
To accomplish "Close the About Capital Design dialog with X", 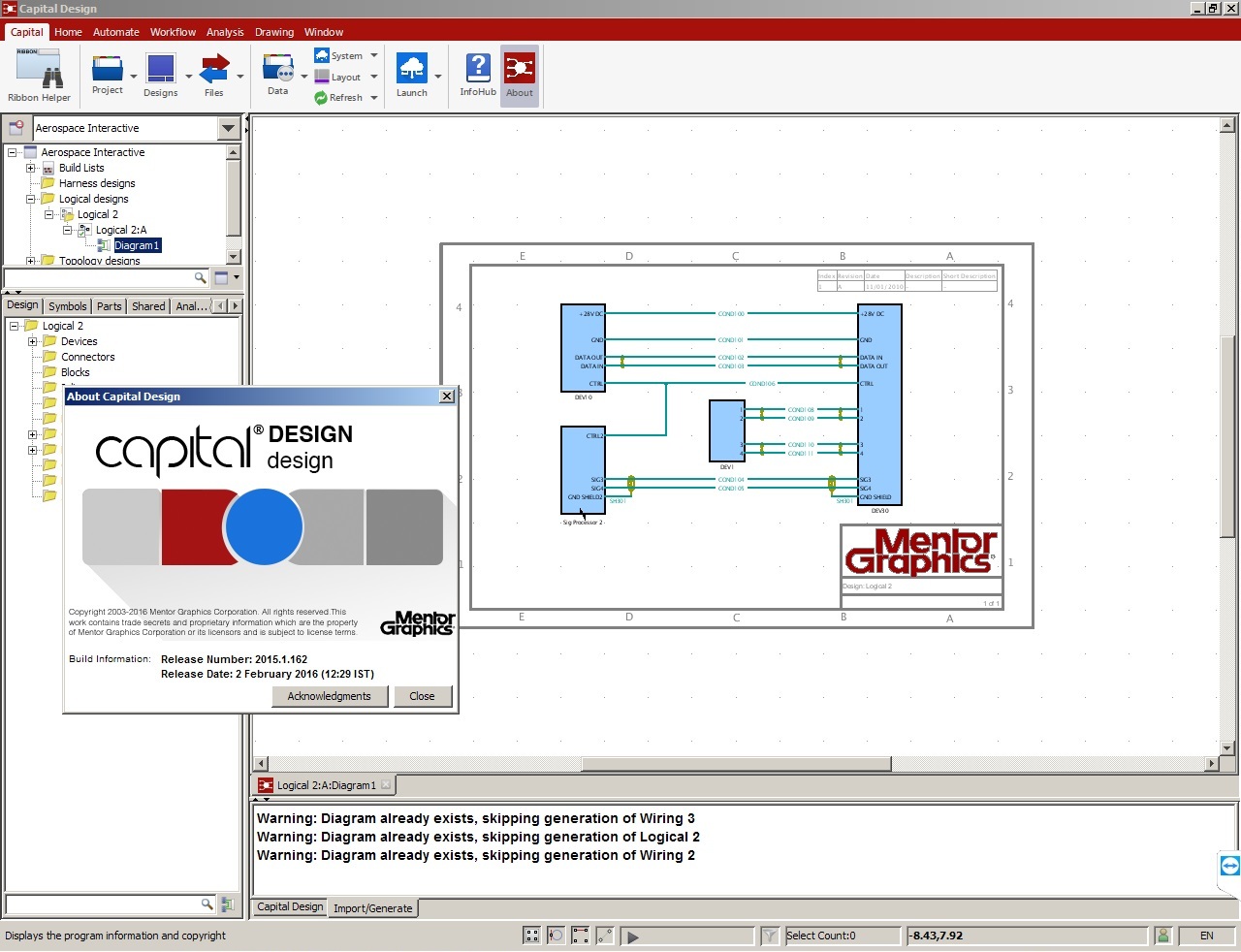I will pos(447,397).
